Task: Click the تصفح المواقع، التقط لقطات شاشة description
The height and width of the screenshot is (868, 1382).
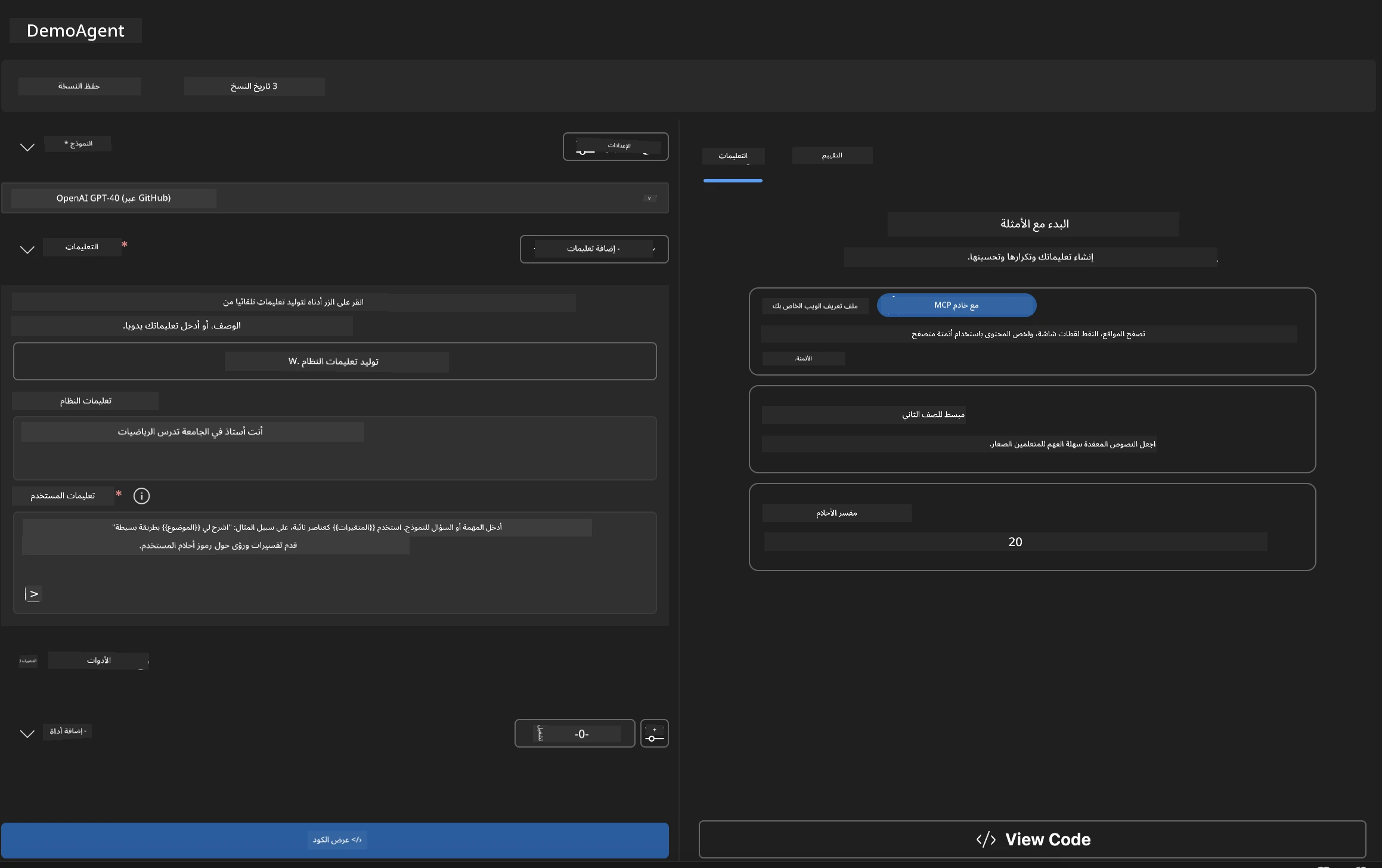Action: coord(1028,334)
